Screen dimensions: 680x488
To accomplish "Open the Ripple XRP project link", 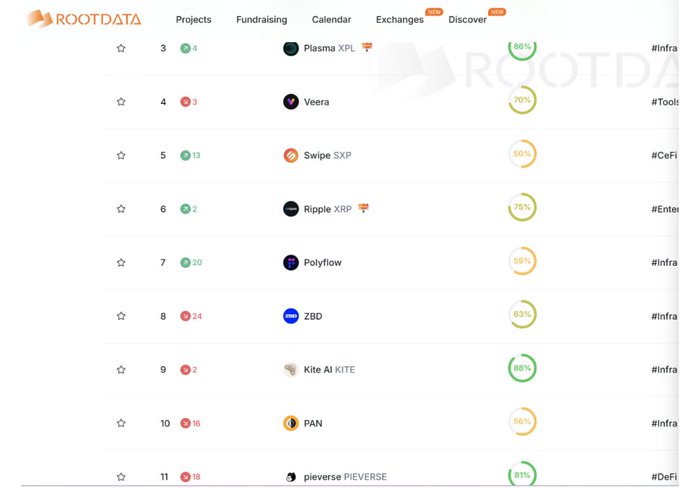I will [x=329, y=209].
